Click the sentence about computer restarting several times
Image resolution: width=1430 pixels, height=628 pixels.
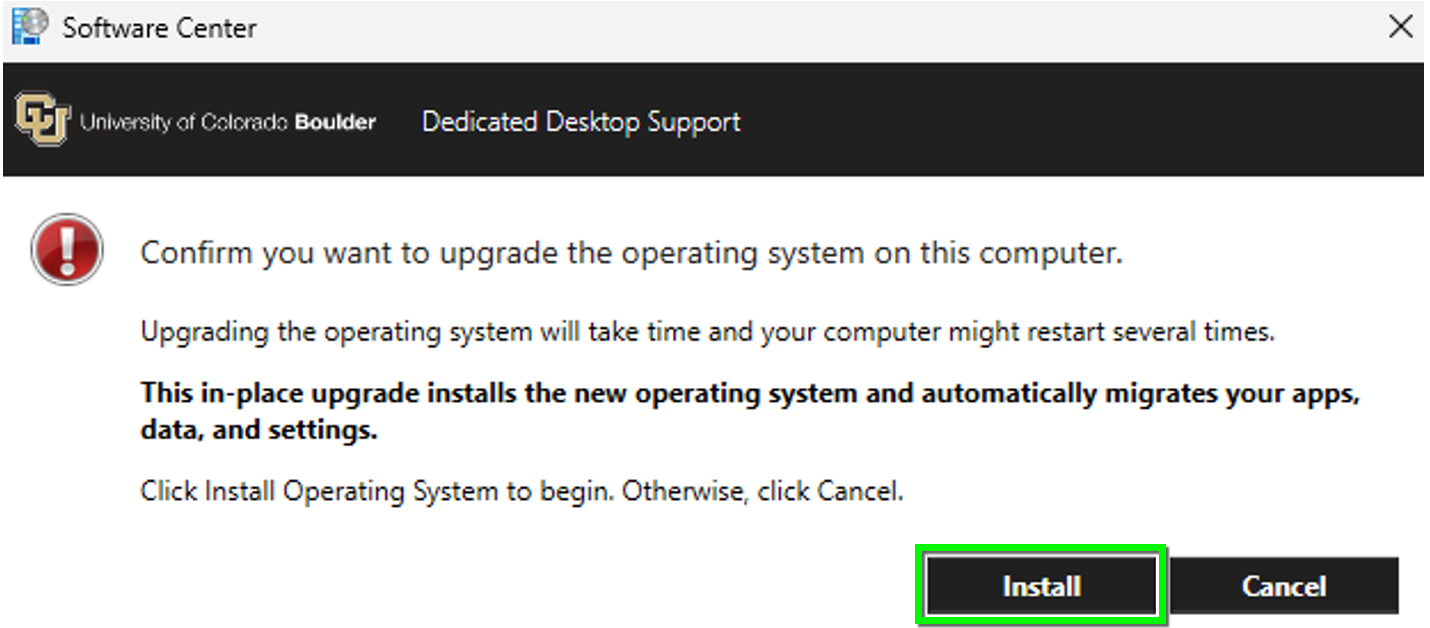[x=708, y=333]
